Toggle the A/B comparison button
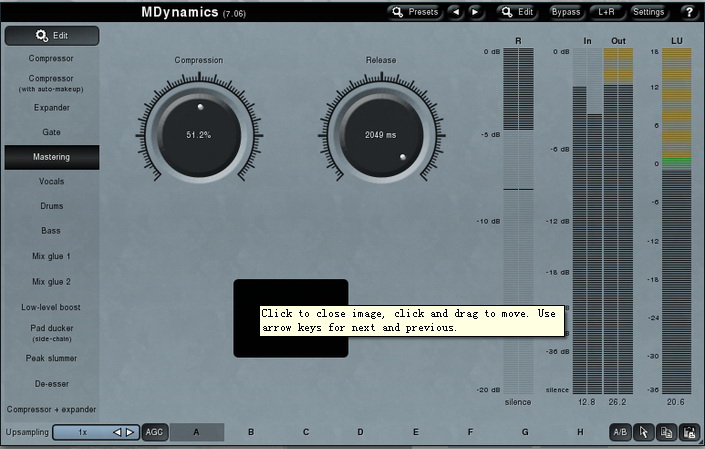The width and height of the screenshot is (705, 449). pos(620,432)
